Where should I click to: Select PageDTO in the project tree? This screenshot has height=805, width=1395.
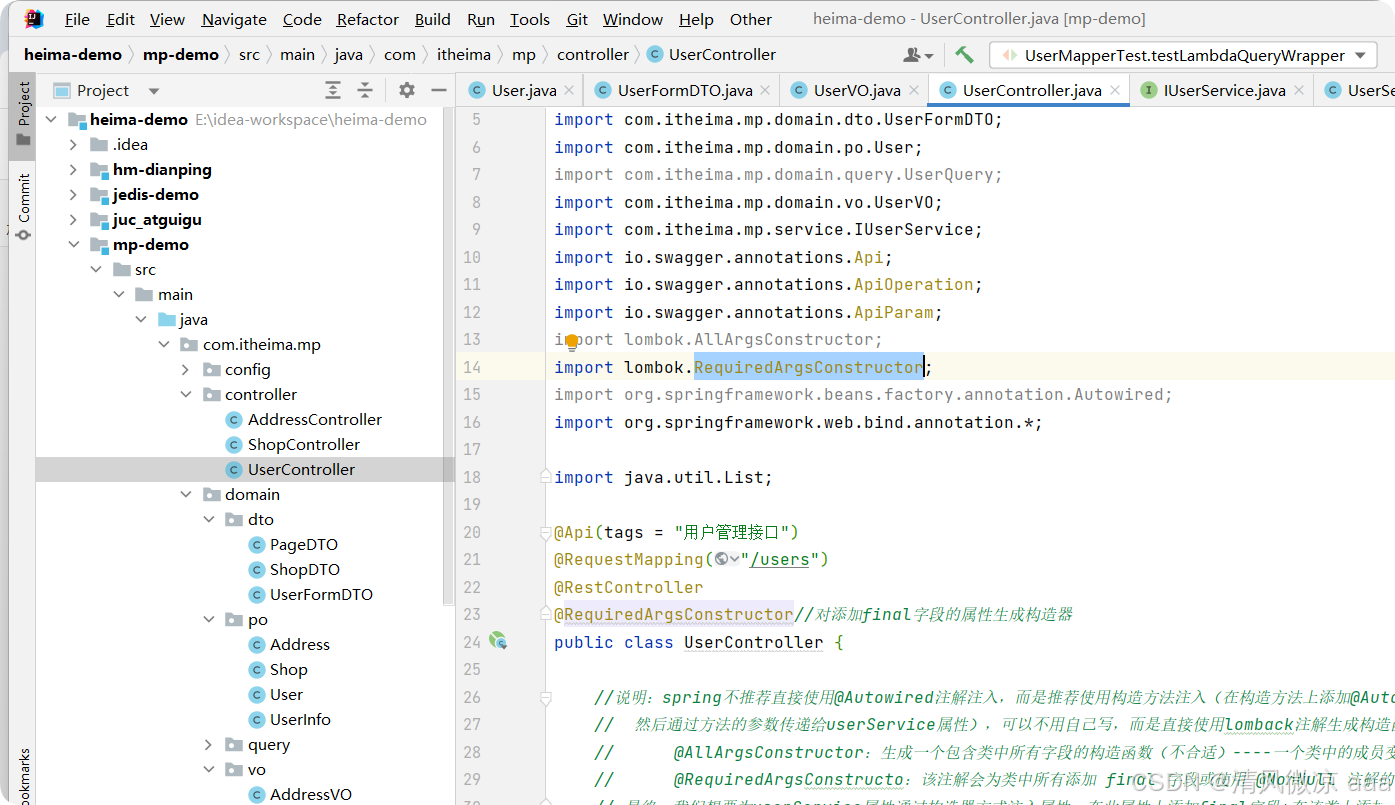click(304, 544)
